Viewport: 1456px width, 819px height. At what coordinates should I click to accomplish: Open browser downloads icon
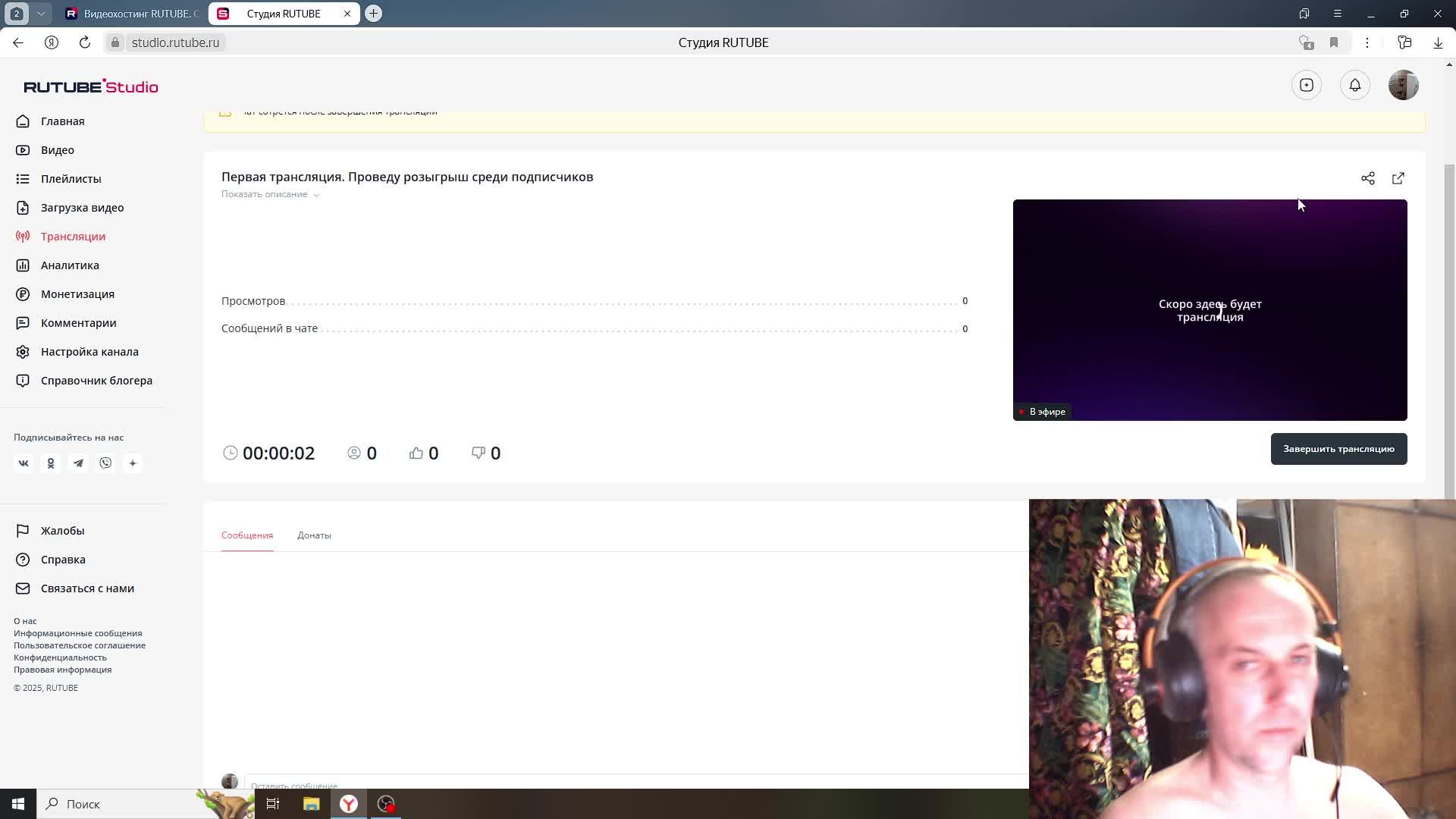[x=1438, y=42]
